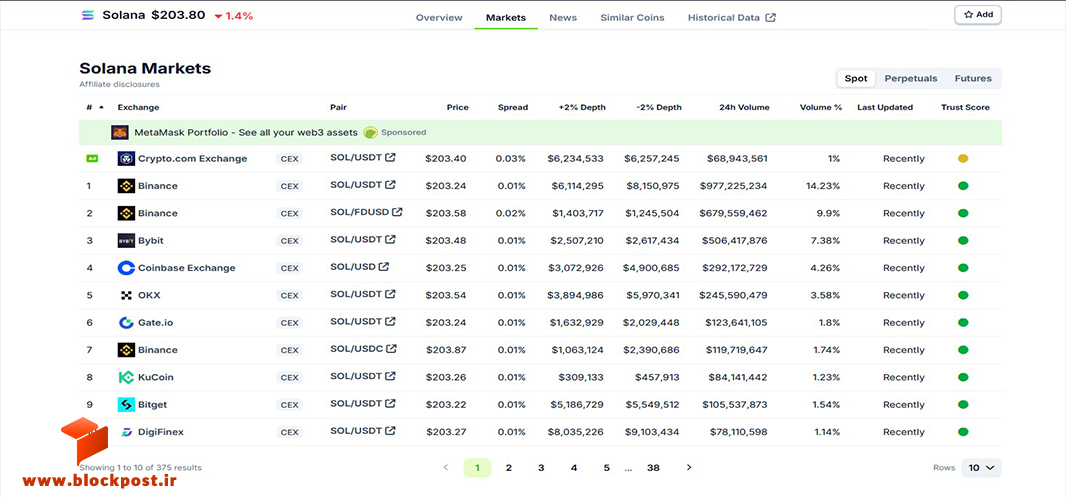
Task: Switch to Perpetuals markets
Action: click(911, 78)
